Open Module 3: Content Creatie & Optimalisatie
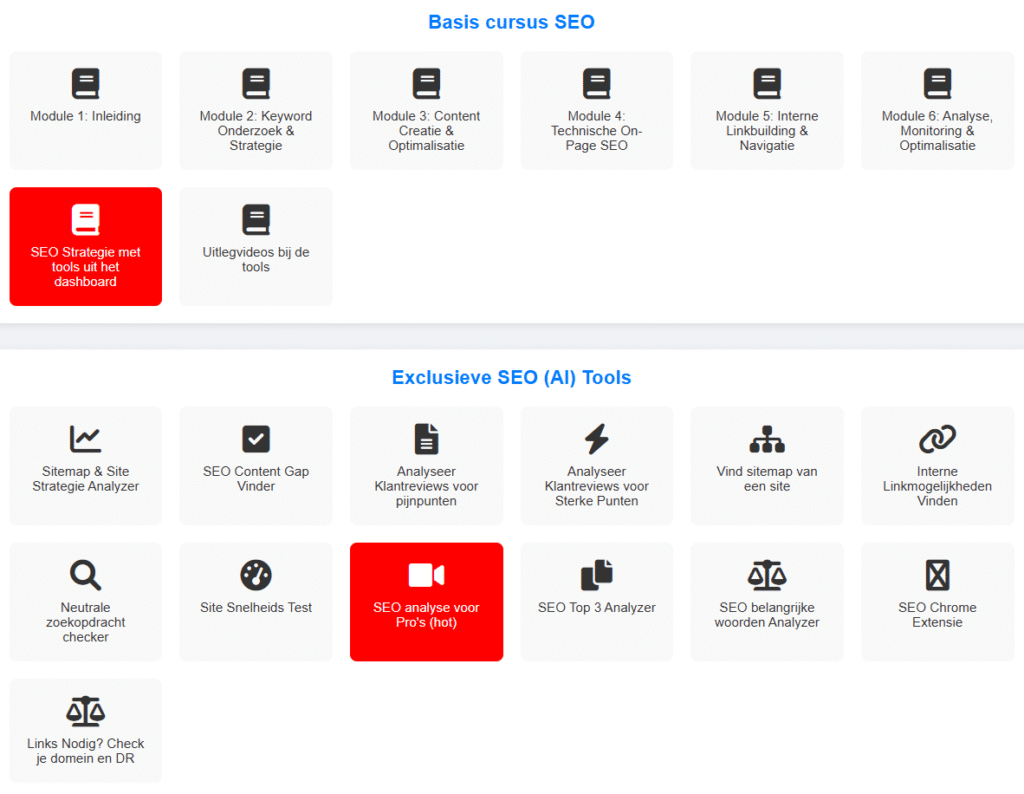 tap(426, 110)
